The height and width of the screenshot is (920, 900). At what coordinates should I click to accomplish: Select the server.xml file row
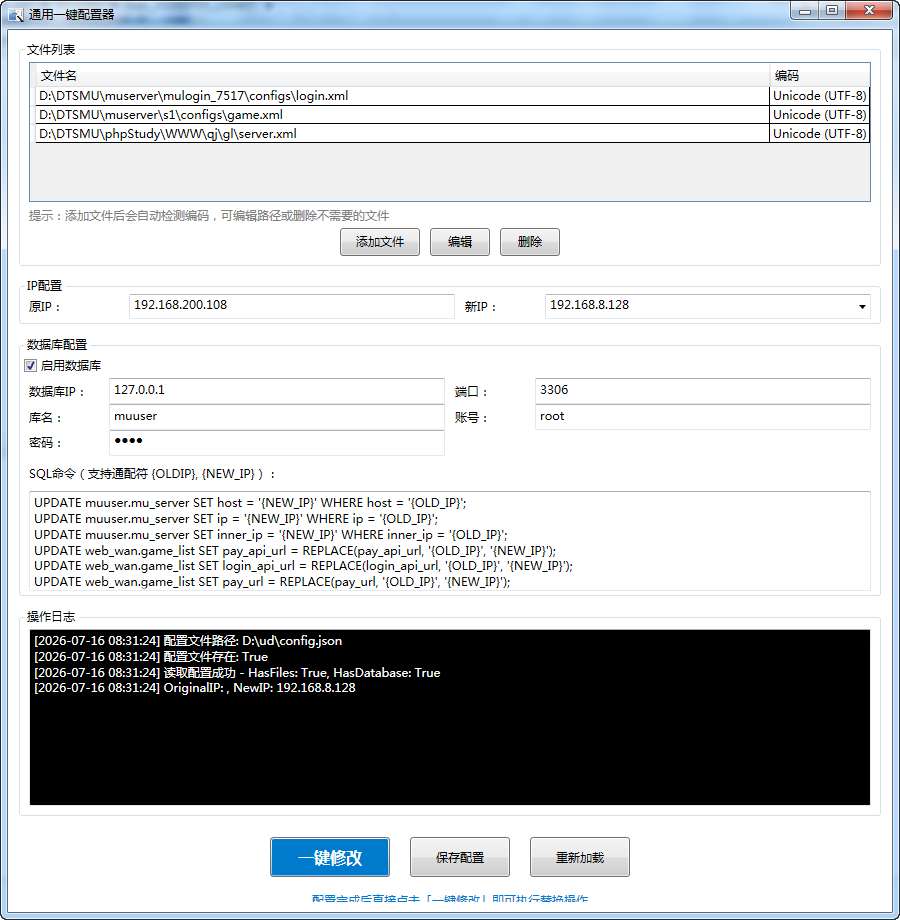point(452,133)
